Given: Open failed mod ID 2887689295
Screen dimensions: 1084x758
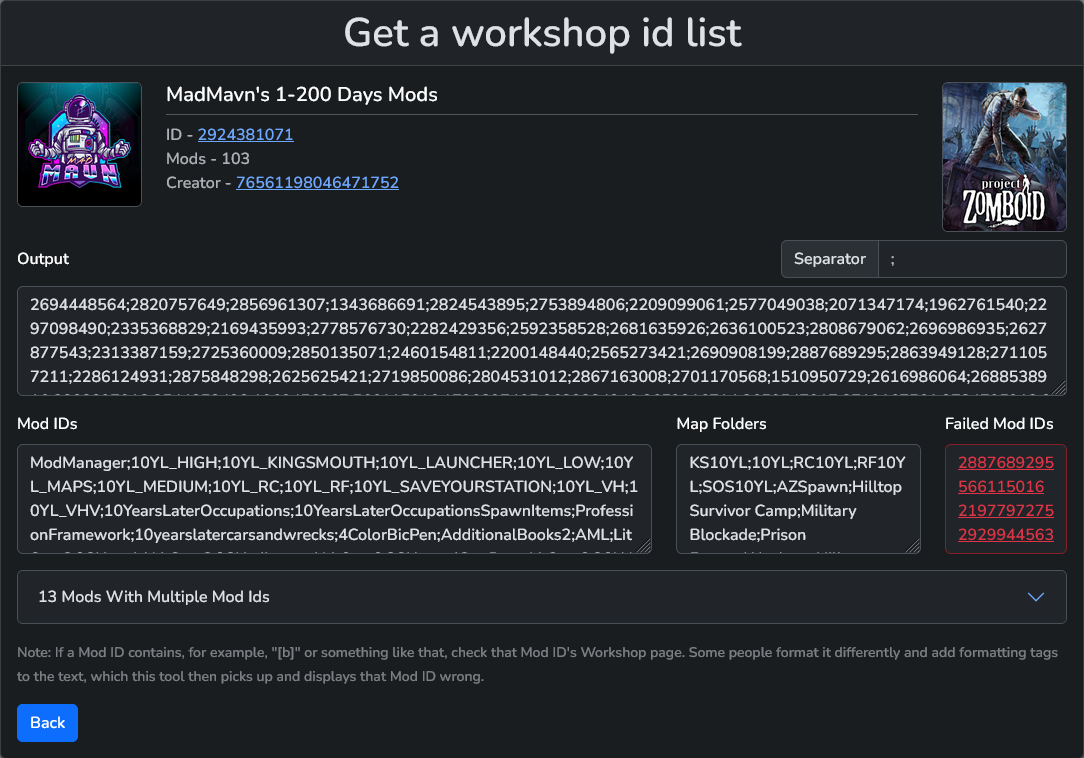Looking at the screenshot, I should pyautogui.click(x=1005, y=463).
